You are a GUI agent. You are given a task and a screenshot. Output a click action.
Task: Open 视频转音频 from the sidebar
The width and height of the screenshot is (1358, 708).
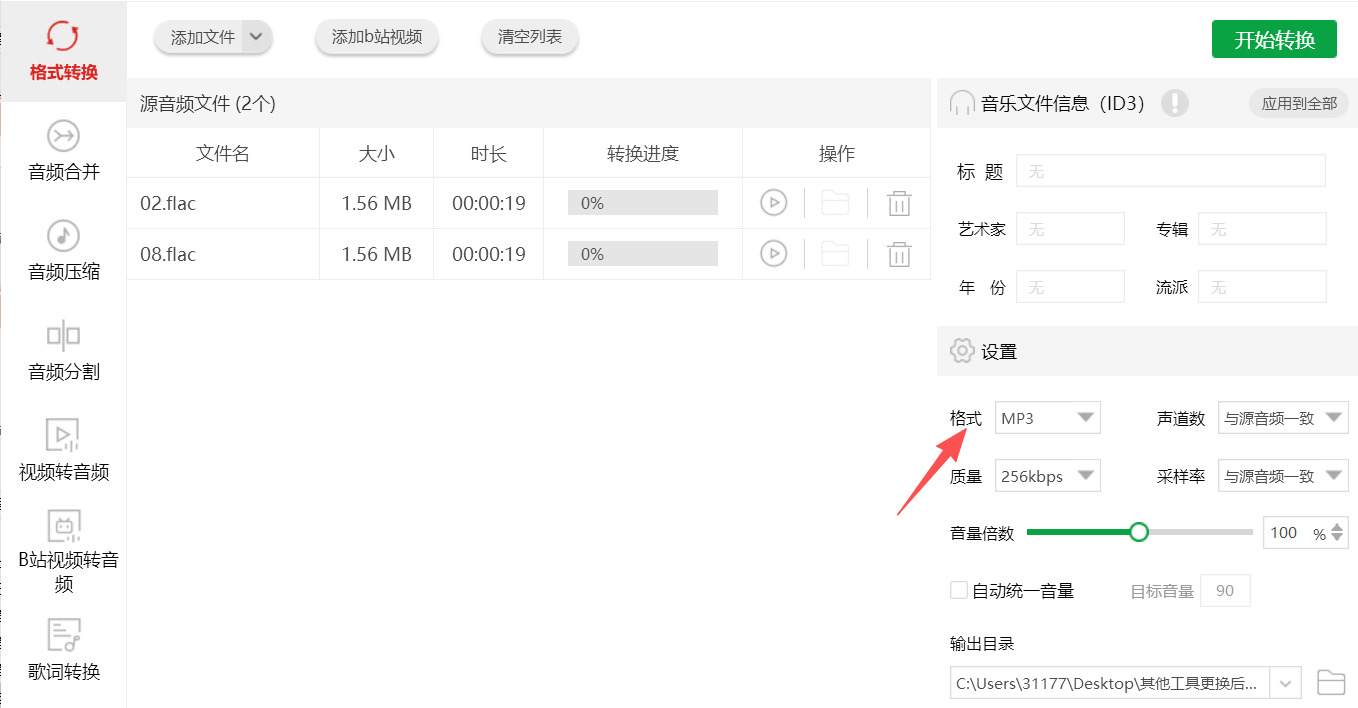(x=63, y=451)
